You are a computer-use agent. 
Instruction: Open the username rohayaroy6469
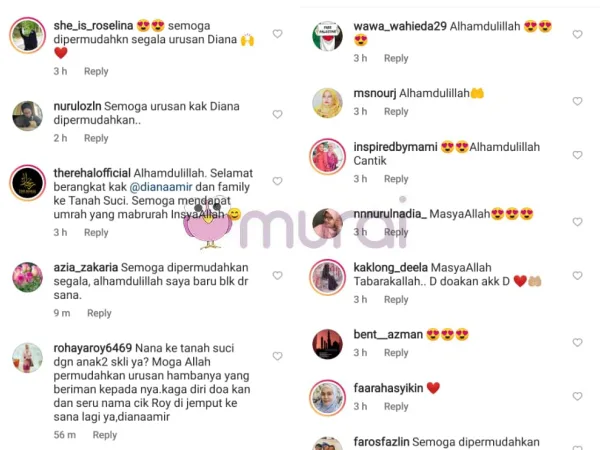(93, 348)
